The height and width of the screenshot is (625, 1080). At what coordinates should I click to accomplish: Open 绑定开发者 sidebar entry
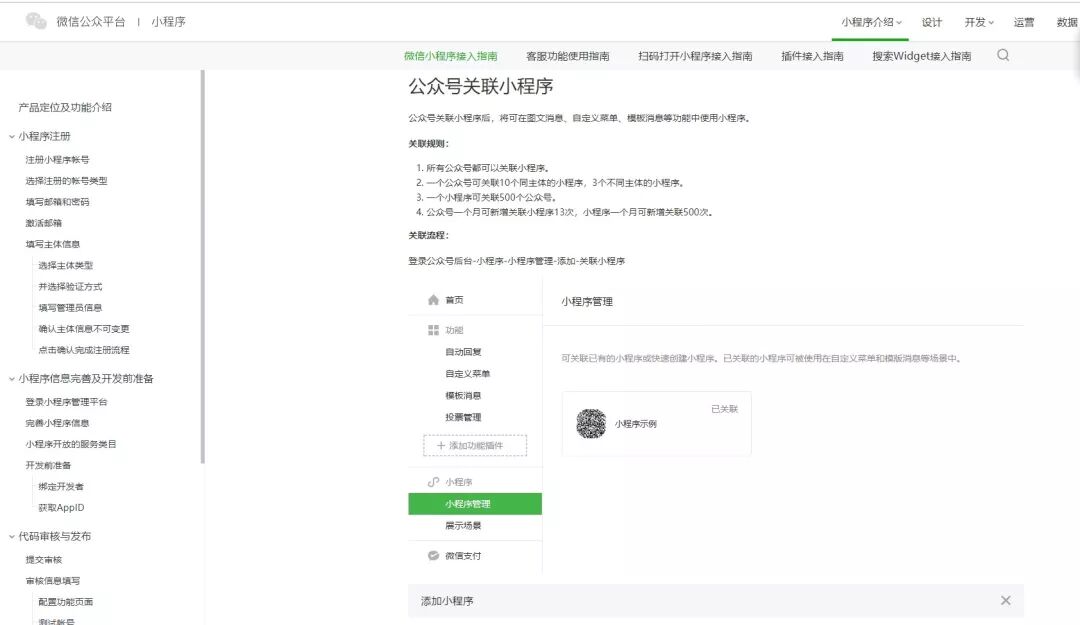click(x=61, y=486)
